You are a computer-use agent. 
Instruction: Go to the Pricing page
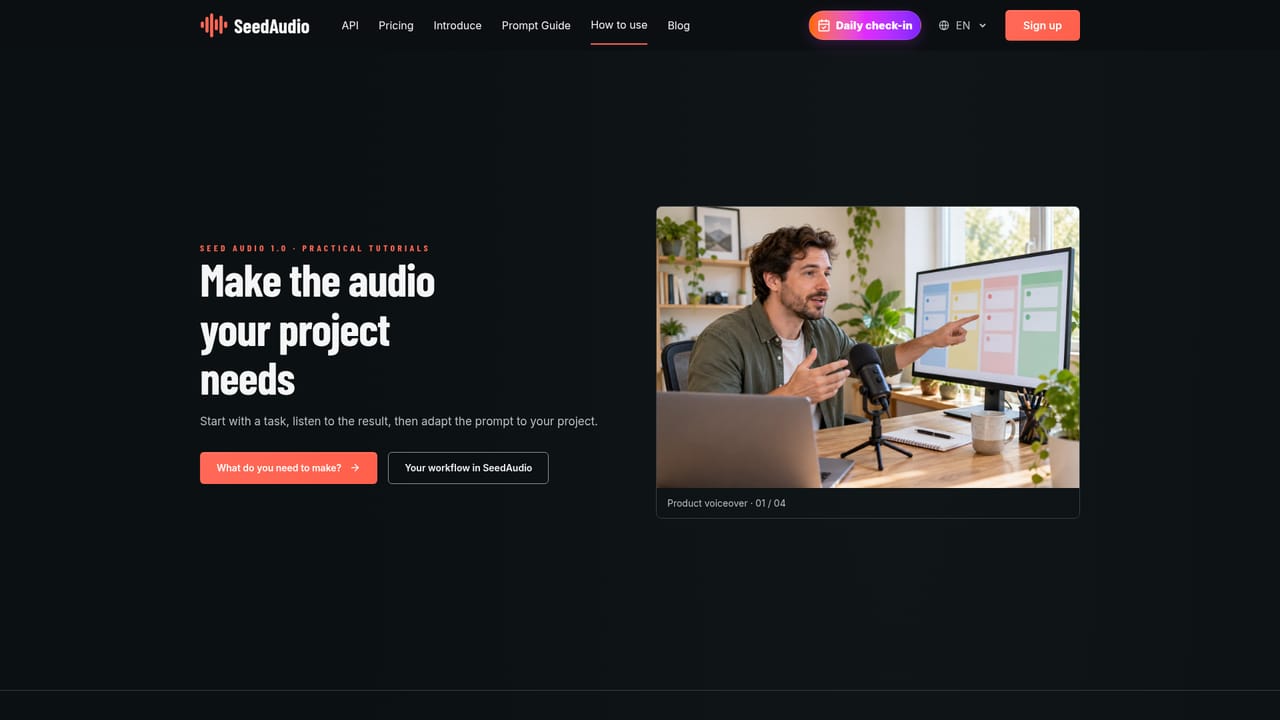tap(396, 25)
